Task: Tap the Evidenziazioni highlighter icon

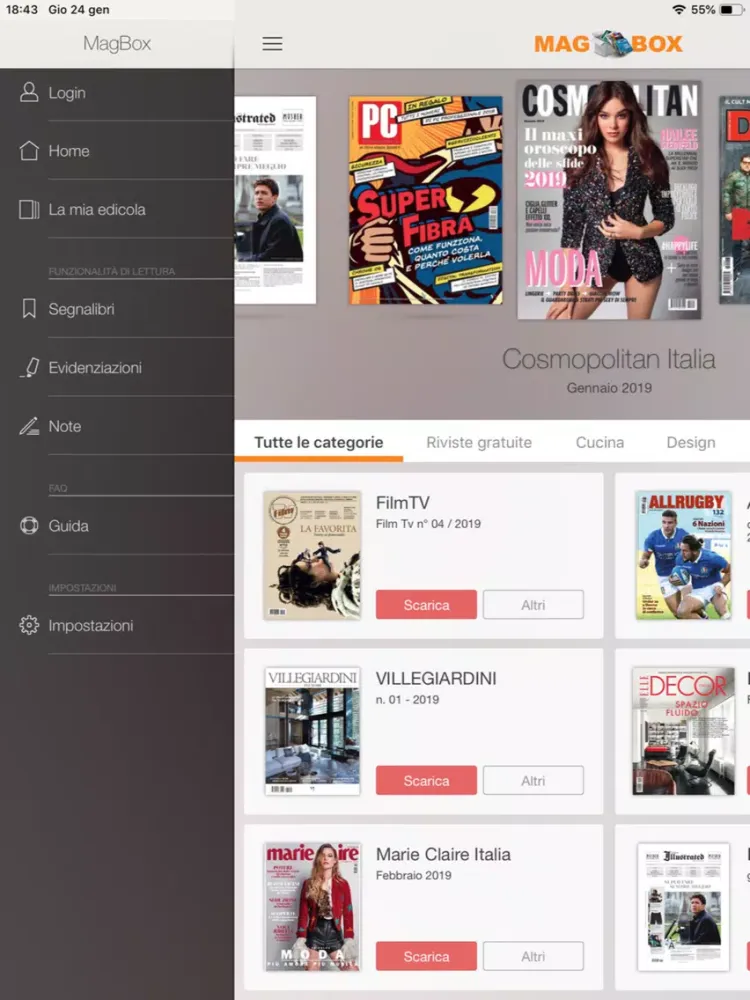Action: click(29, 367)
